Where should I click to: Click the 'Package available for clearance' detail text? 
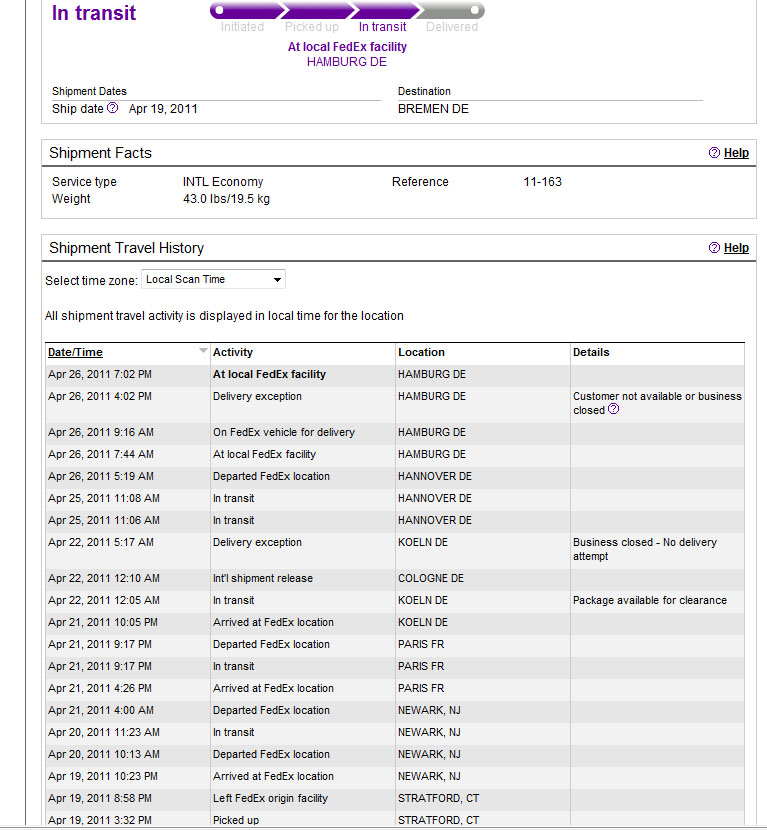649,601
